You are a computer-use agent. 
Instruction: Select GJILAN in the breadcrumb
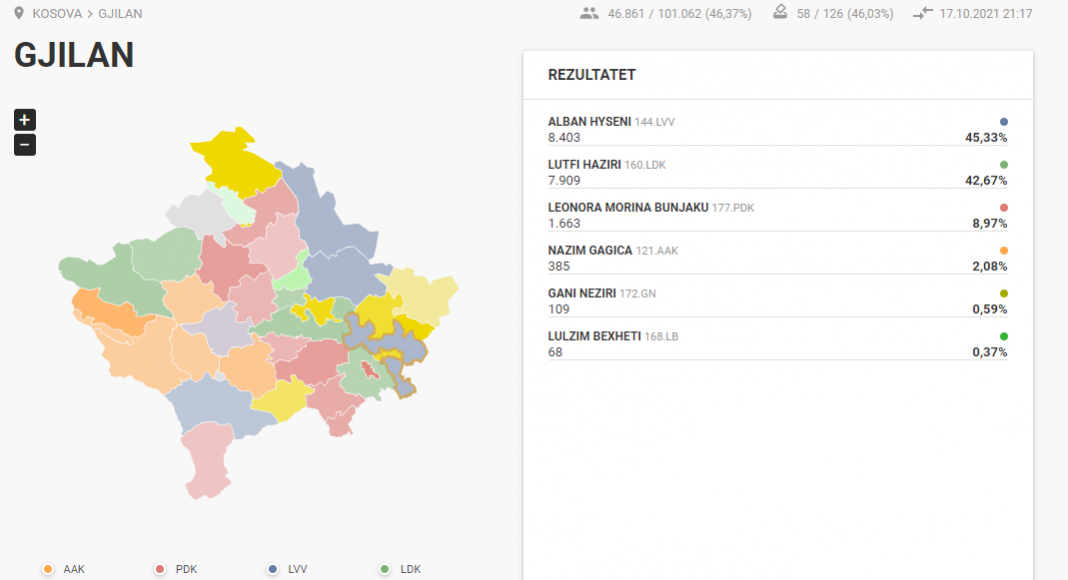[120, 14]
